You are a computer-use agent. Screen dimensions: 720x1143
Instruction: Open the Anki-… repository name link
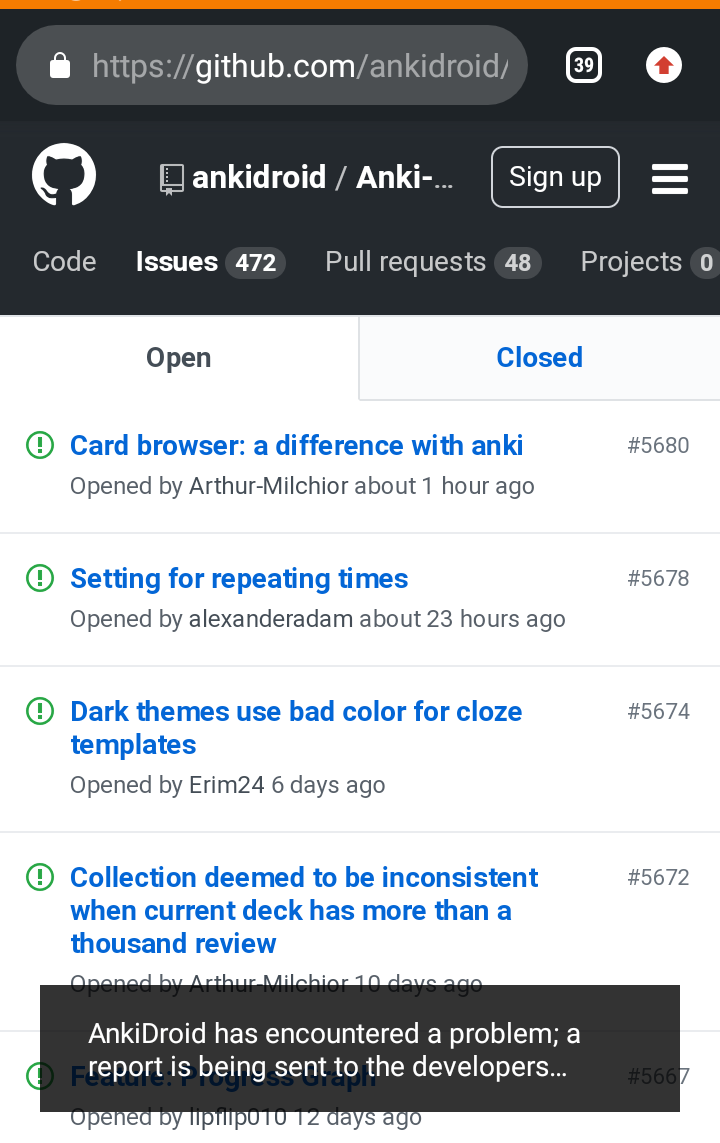(x=404, y=177)
